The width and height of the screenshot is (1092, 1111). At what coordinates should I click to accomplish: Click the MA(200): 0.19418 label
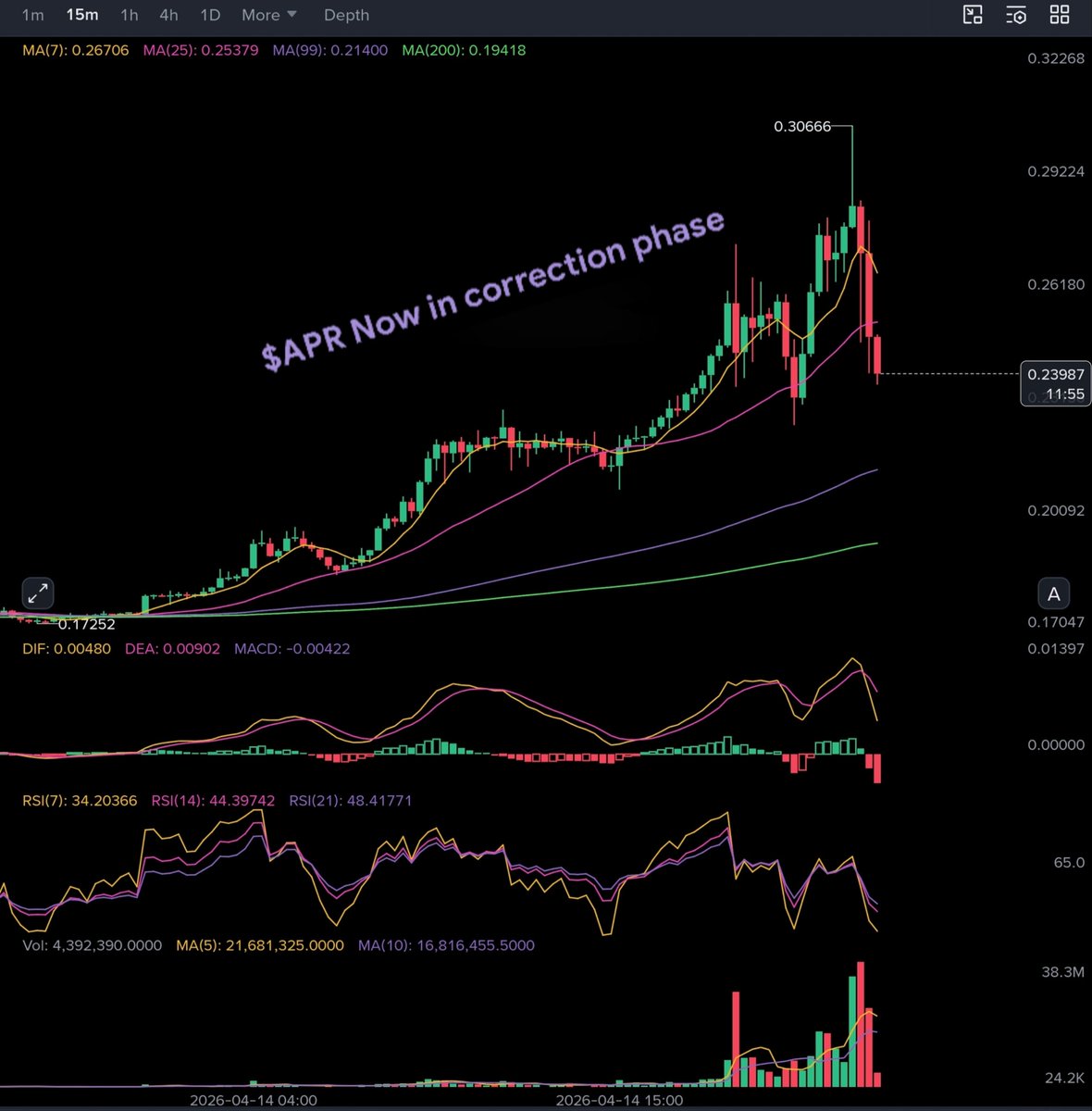tap(464, 50)
